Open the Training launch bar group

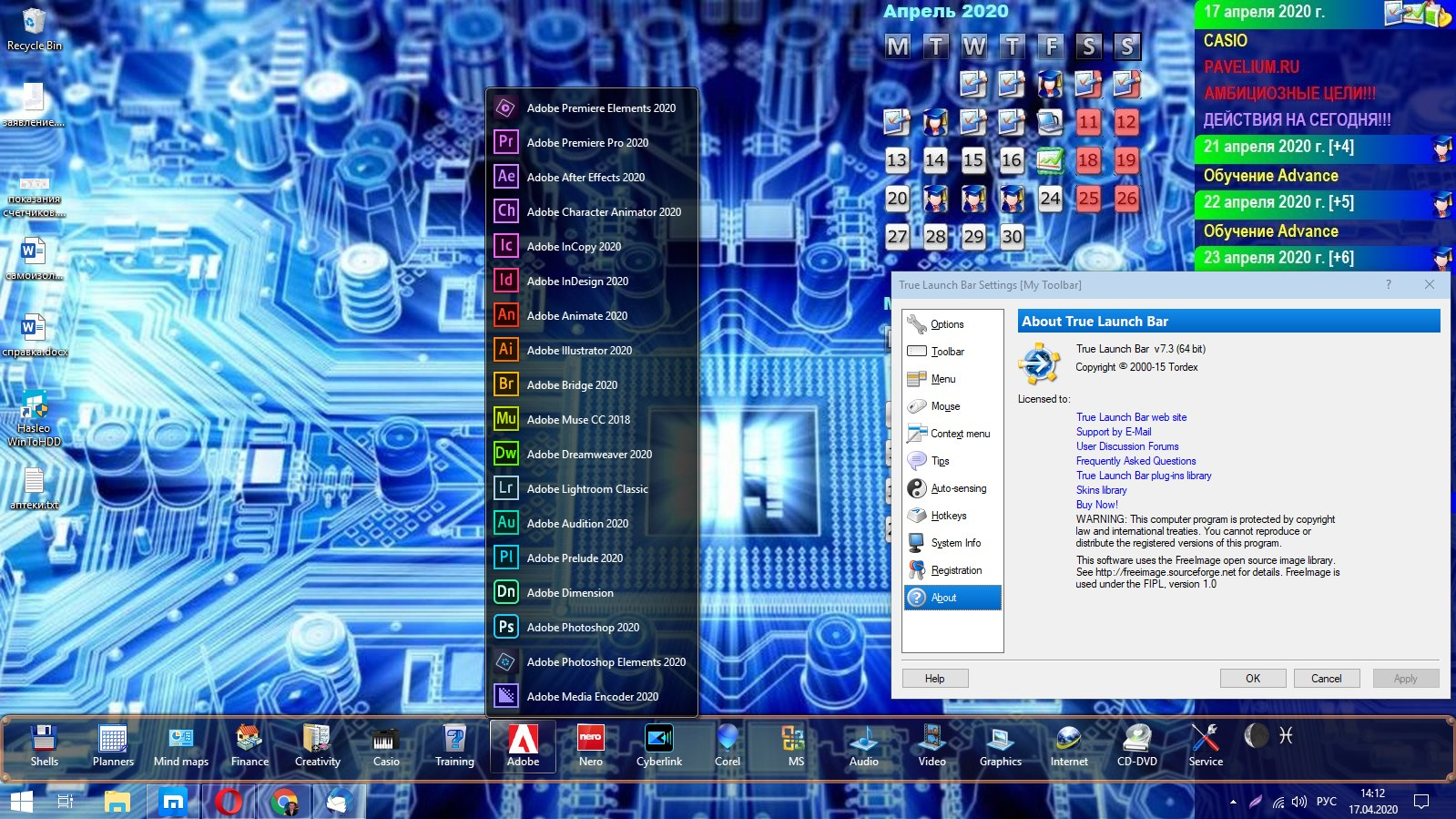click(x=454, y=746)
